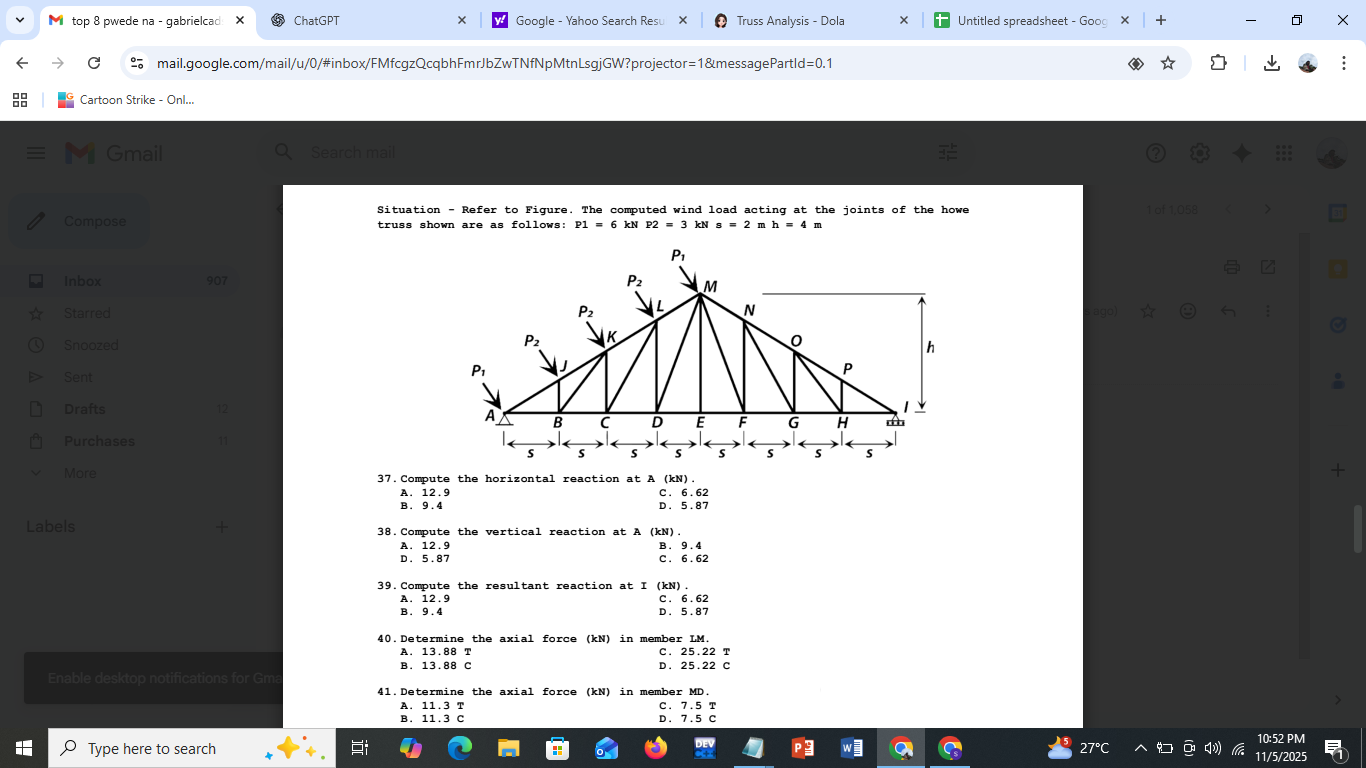Viewport: 1366px width, 768px height.
Task: Go back to the previous page
Action: 22,63
